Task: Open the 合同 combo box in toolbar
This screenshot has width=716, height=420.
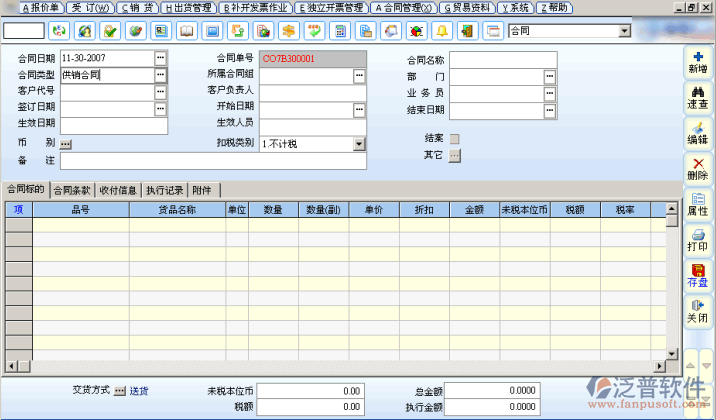Action: pos(624,31)
